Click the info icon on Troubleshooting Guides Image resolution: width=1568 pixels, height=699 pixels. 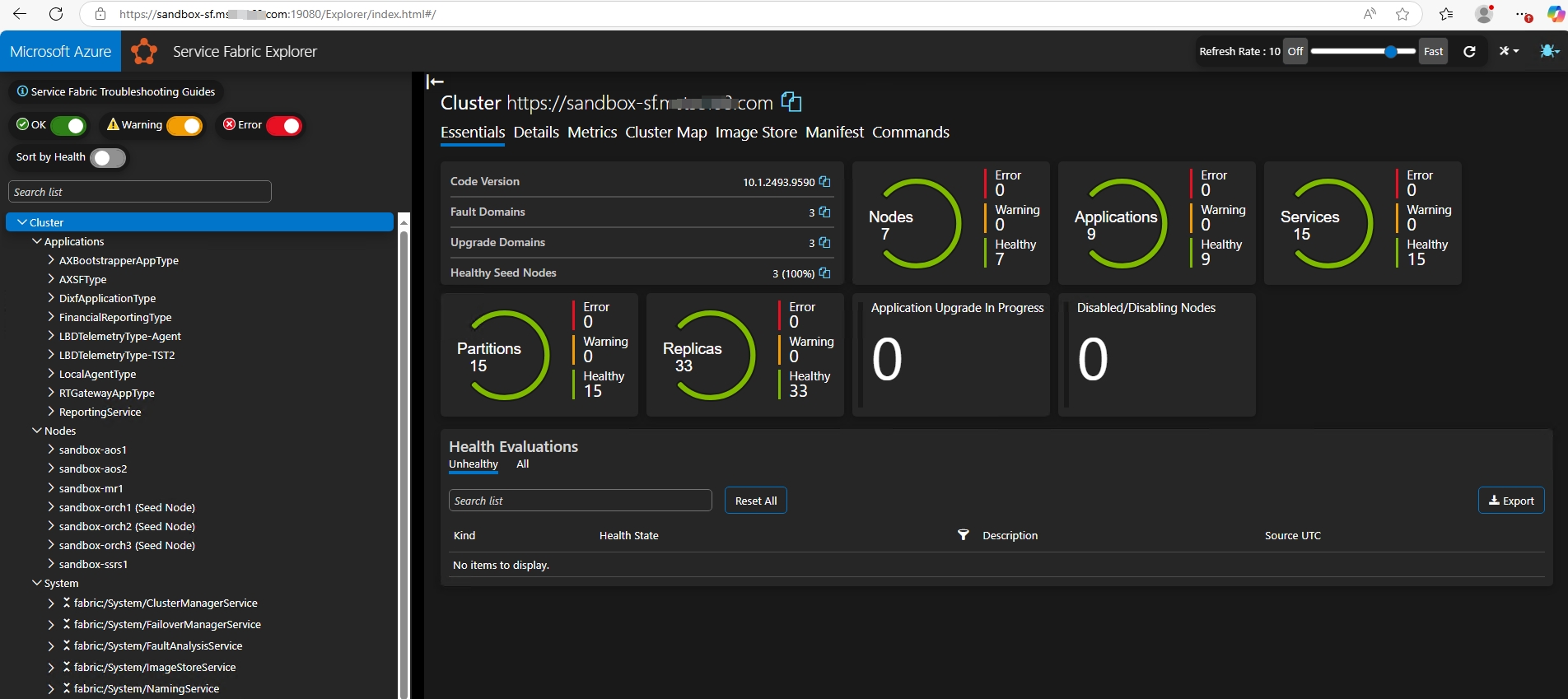(22, 91)
